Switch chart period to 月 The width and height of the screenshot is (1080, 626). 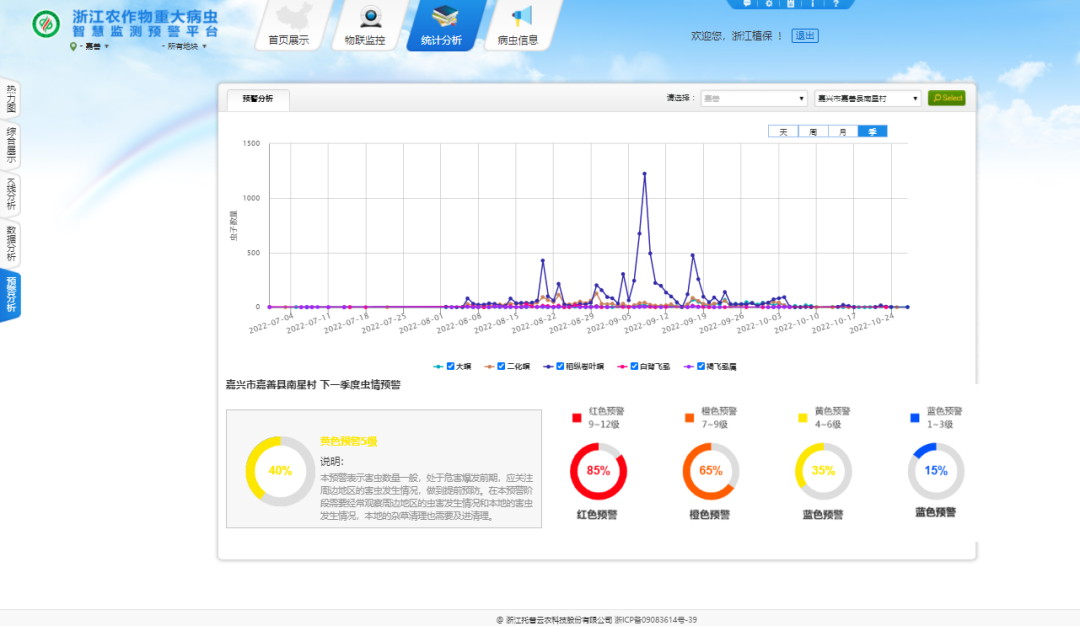843,132
